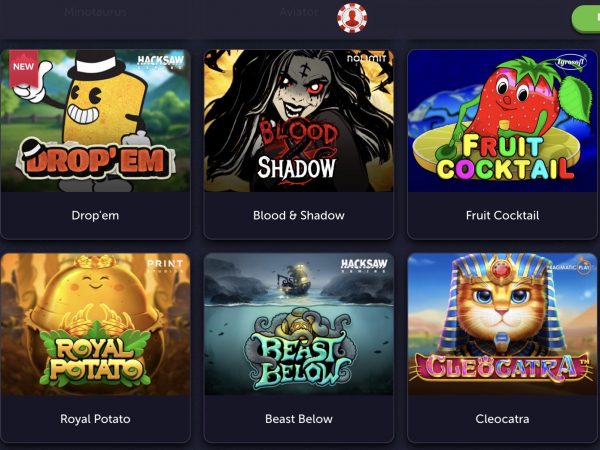This screenshot has height=450, width=600.
Task: Launch the Royal Potato game image
Action: click(x=95, y=324)
